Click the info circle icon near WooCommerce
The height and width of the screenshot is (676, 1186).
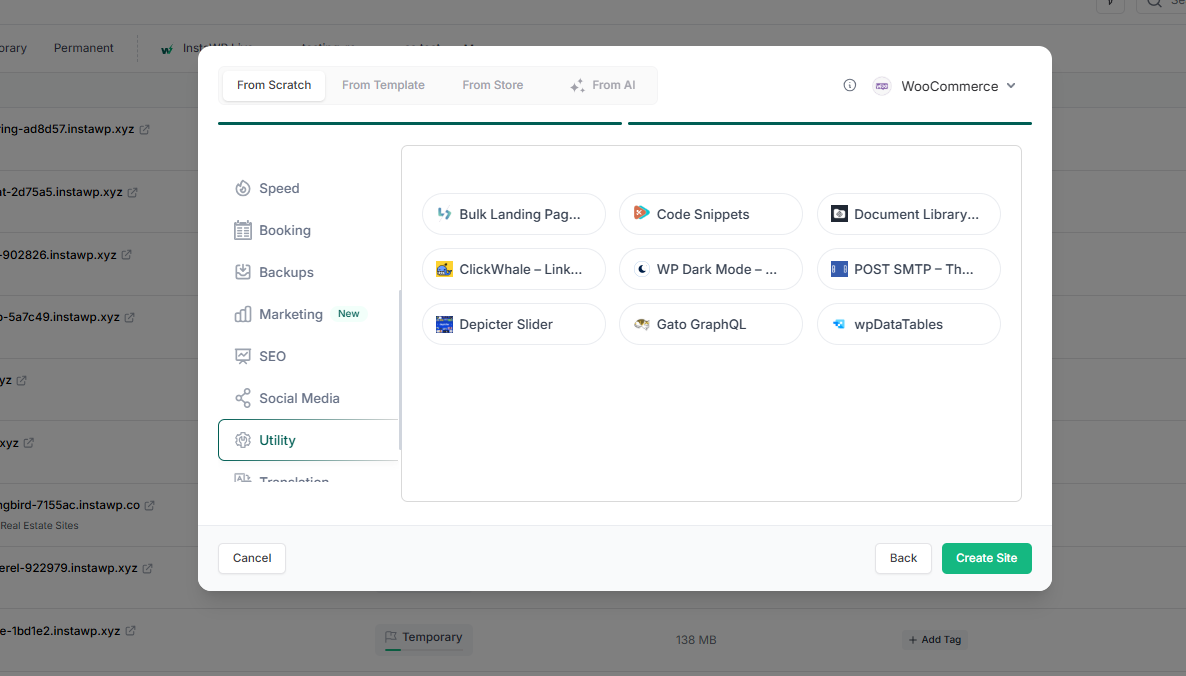tap(849, 85)
